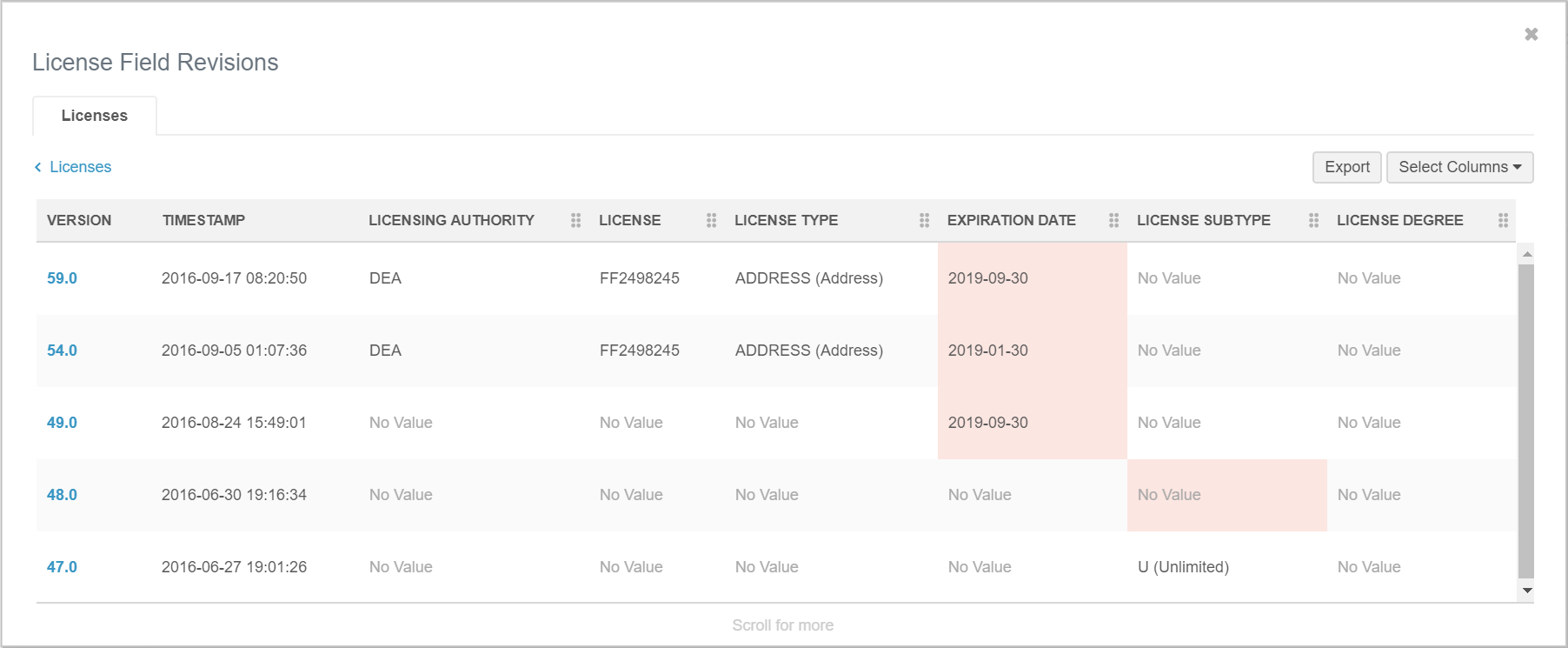The height and width of the screenshot is (648, 1568).
Task: Open version 59.0 revision link
Action: tap(62, 278)
